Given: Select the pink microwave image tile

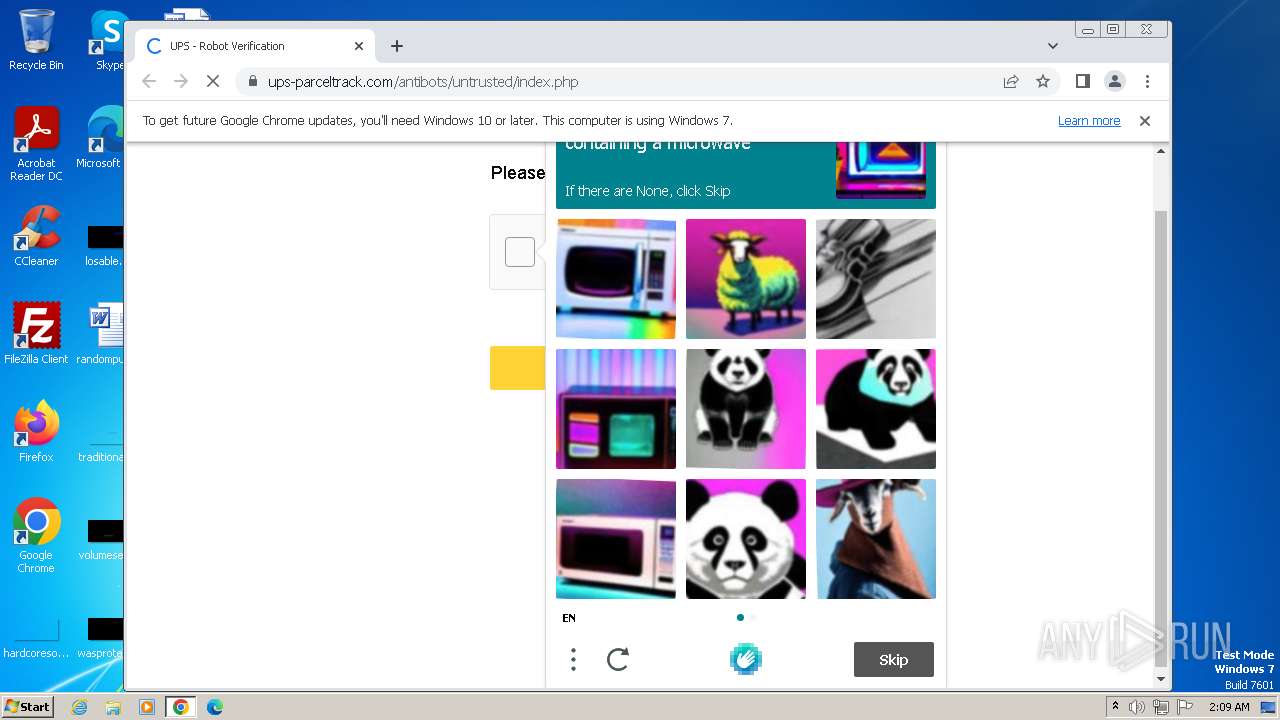Looking at the screenshot, I should tap(616, 539).
